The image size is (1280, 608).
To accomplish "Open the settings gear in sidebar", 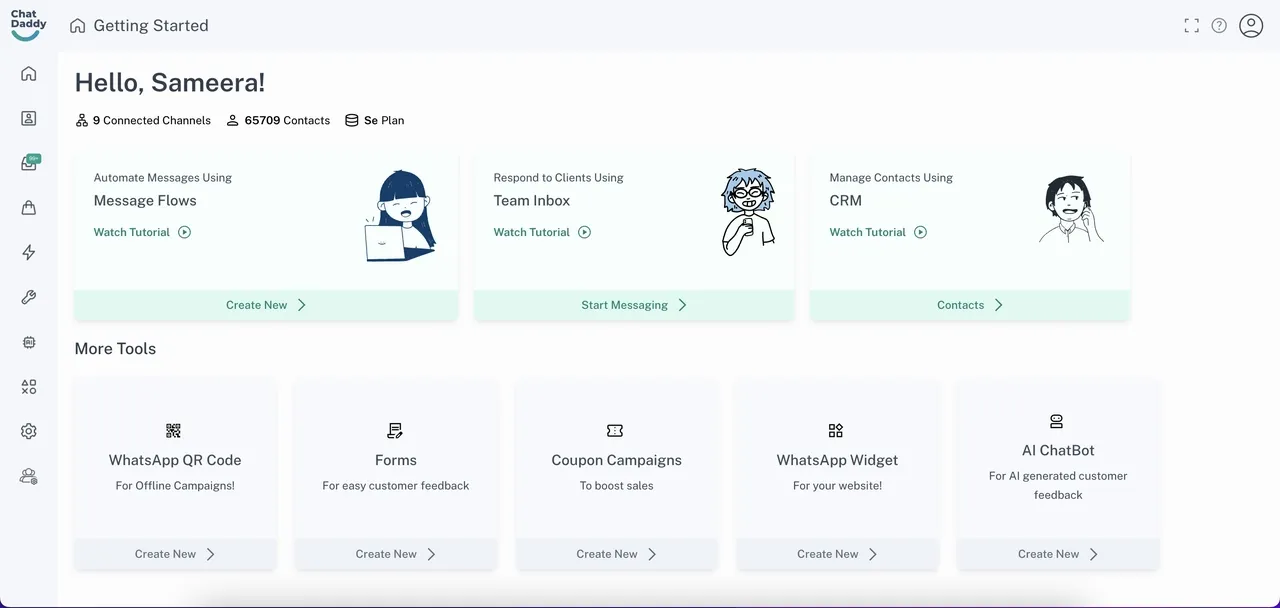I will (x=29, y=431).
